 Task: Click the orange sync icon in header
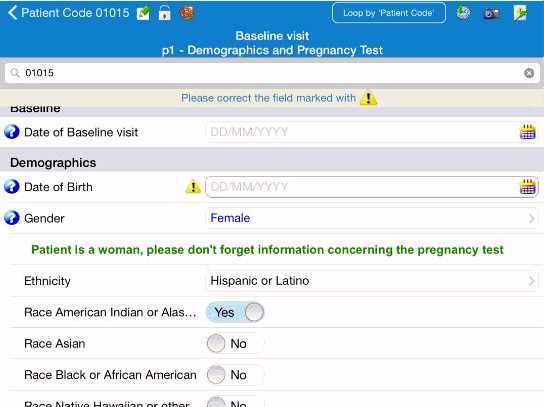(x=186, y=13)
